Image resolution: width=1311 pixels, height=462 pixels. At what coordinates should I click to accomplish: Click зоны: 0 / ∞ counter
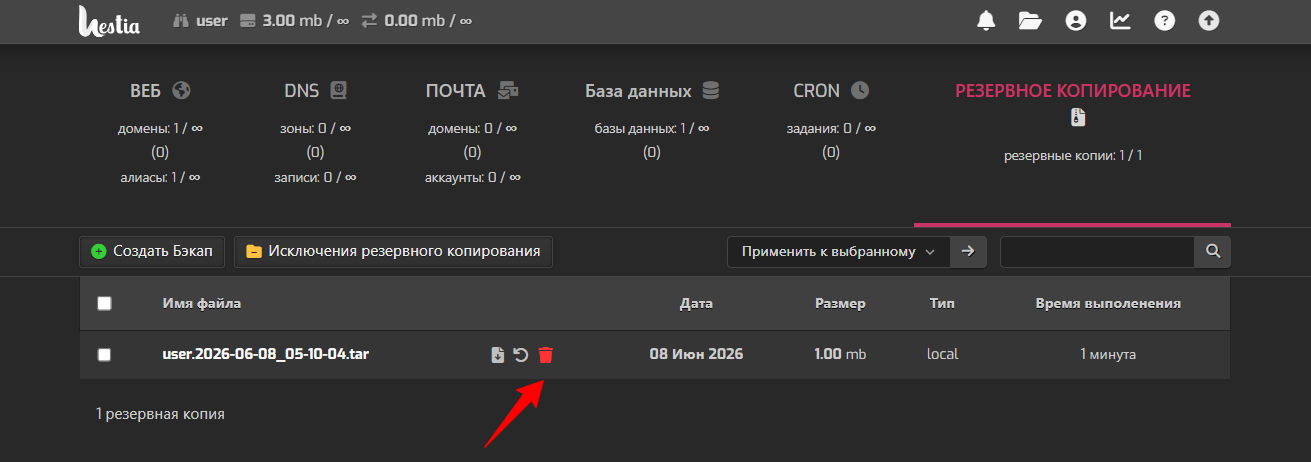coord(315,129)
